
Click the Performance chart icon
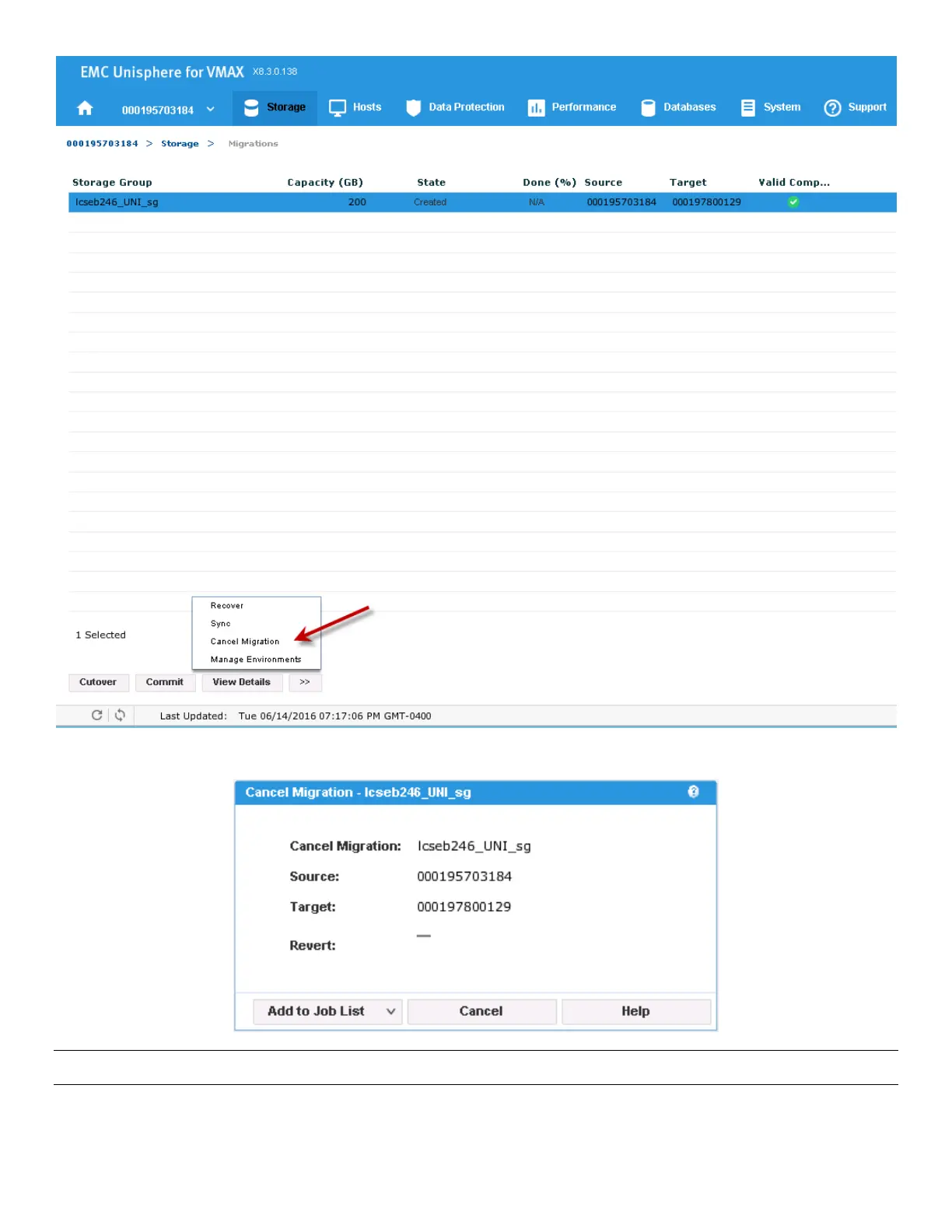(536, 108)
